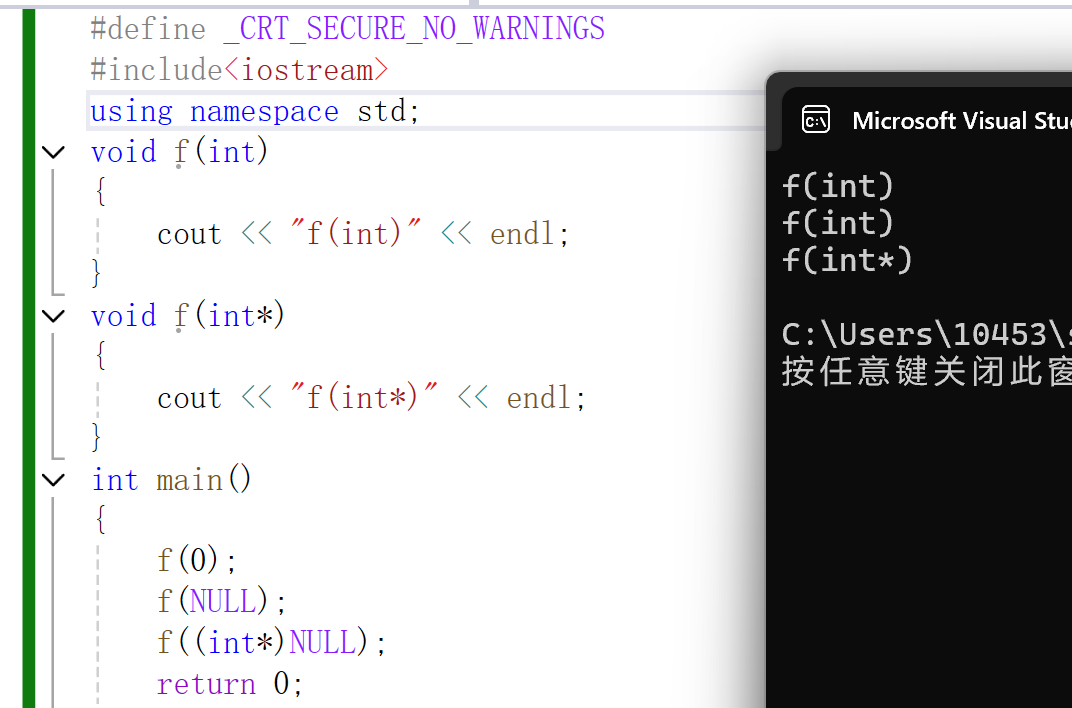Select the Microsoft Visual Studio console tab

pos(926,120)
